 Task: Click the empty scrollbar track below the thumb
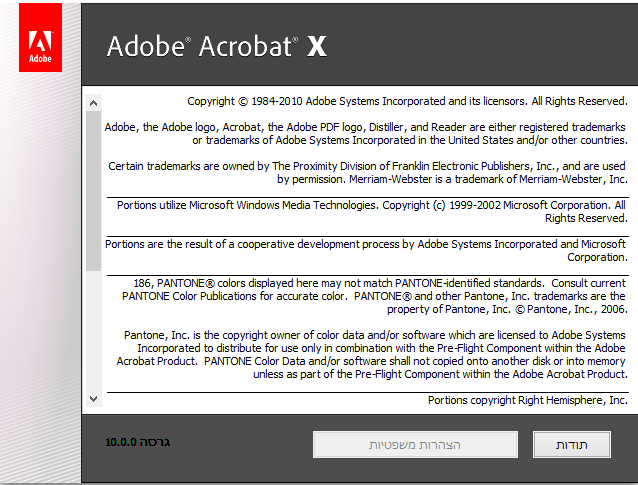pyautogui.click(x=94, y=330)
